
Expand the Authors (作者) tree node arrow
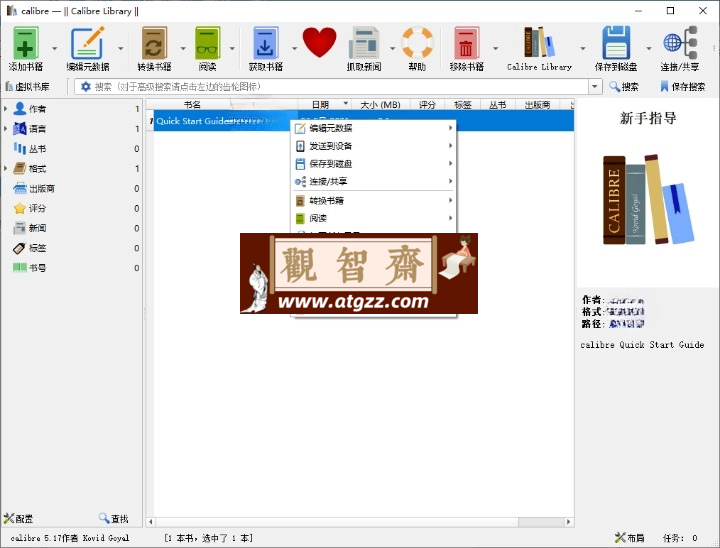pos(5,109)
